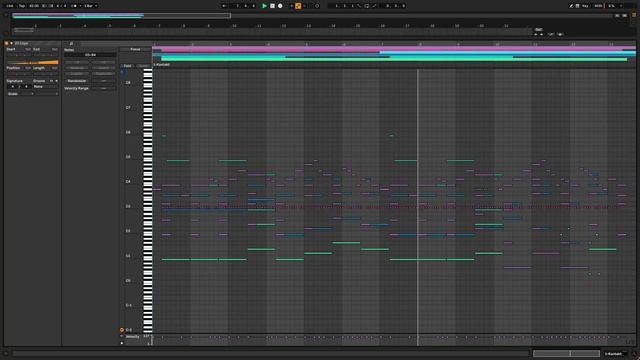This screenshot has height=360, width=640.
Task: Click the CPU load percentage meter
Action: (x=611, y=6)
